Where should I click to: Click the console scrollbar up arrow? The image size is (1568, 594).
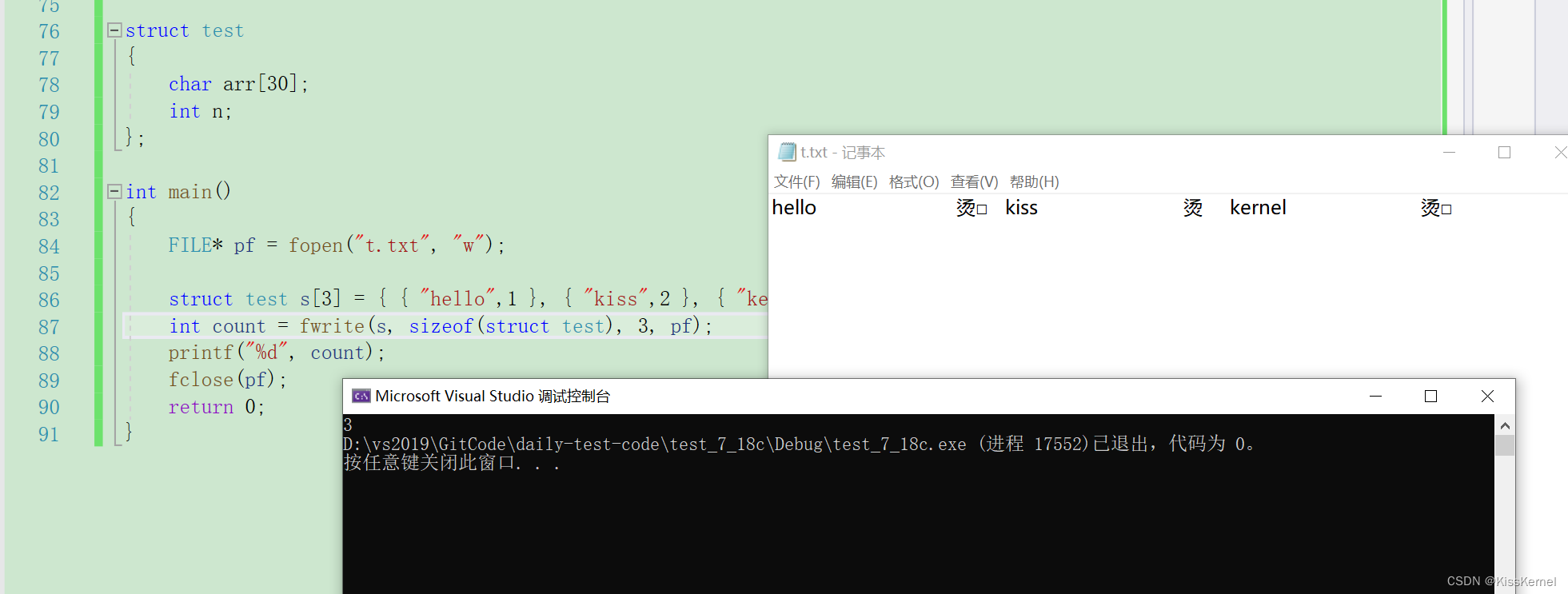(x=1505, y=425)
